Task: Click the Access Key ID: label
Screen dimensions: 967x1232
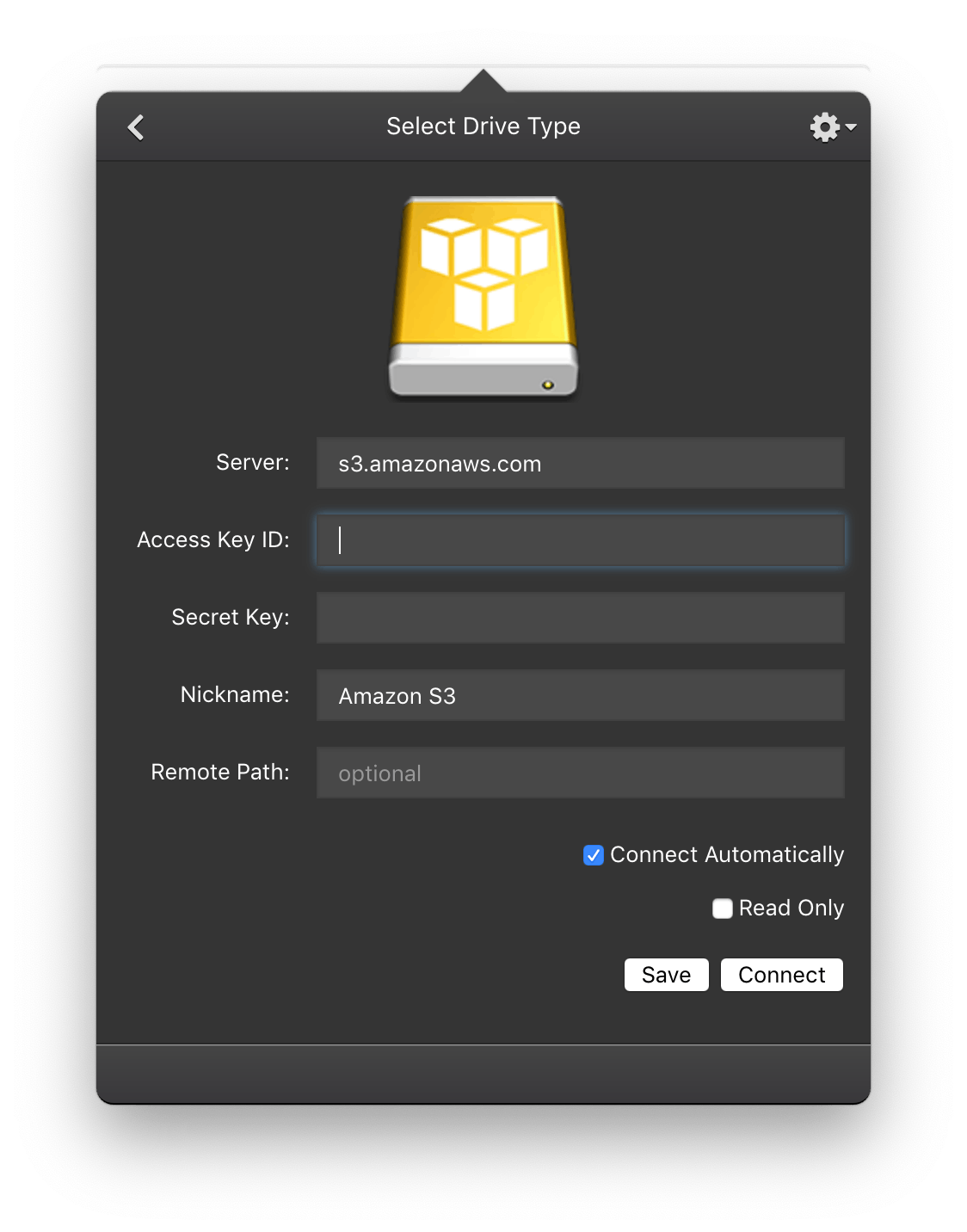Action: [x=213, y=540]
